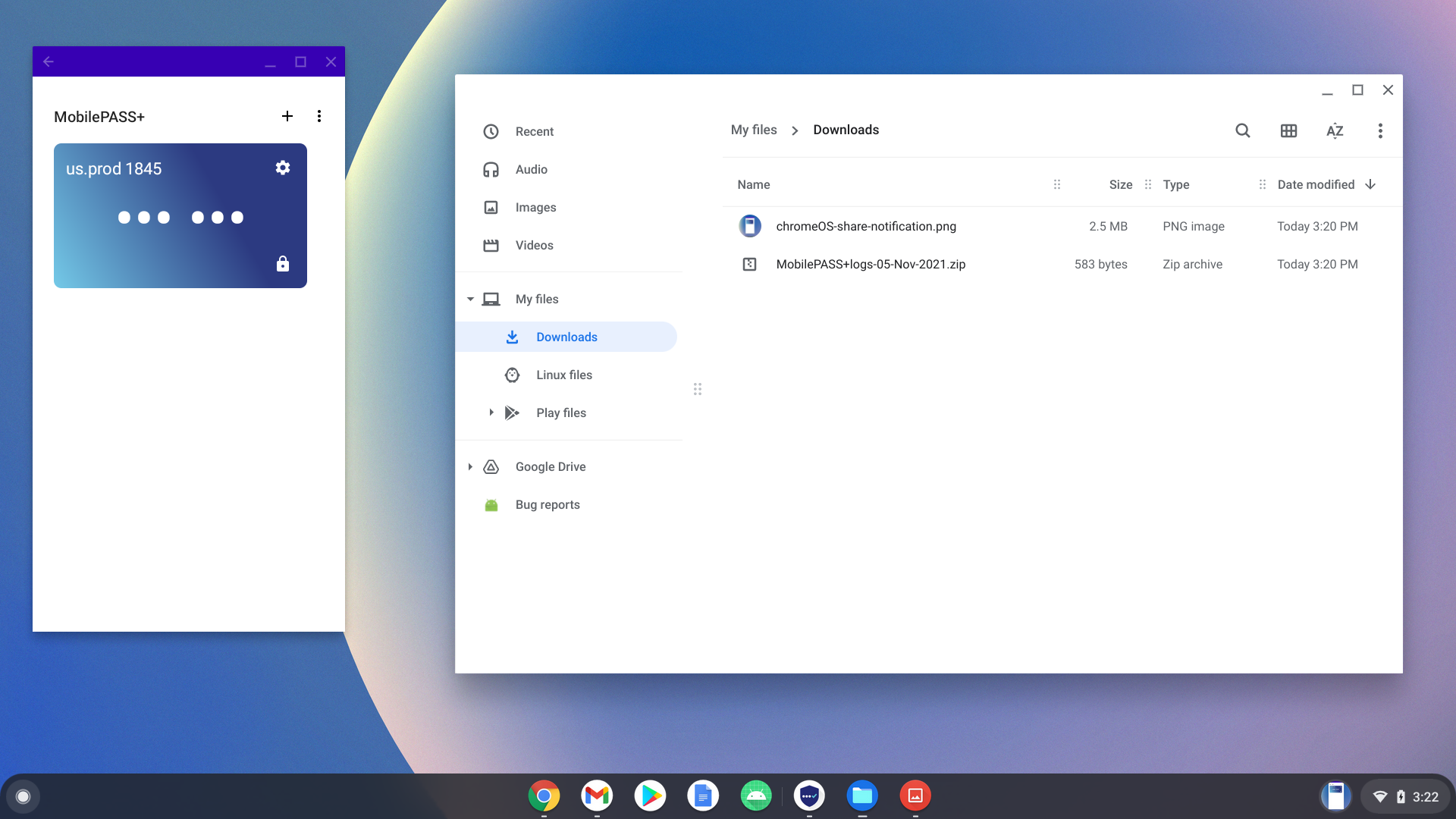Collapse the My files tree
Viewport: 1456px width, 819px height.
tap(470, 299)
